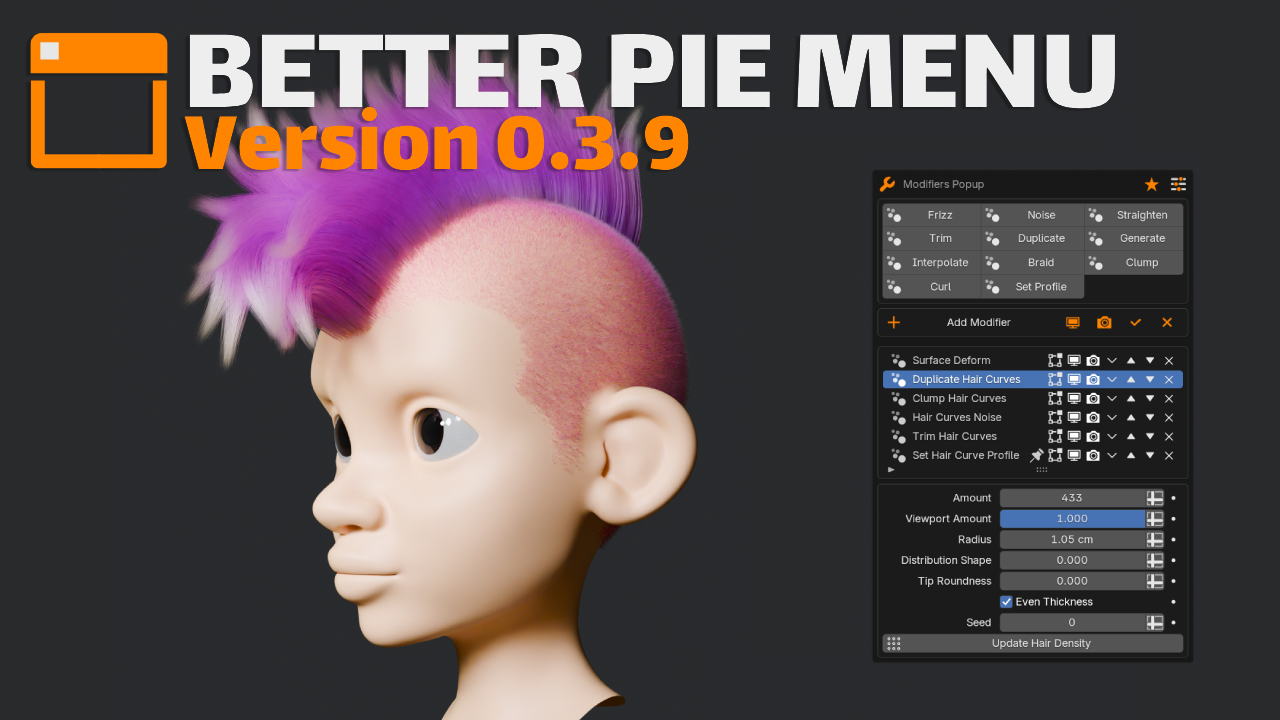Move Surface Deform modifier down
Screen dimensions: 1280x720
coord(1150,361)
